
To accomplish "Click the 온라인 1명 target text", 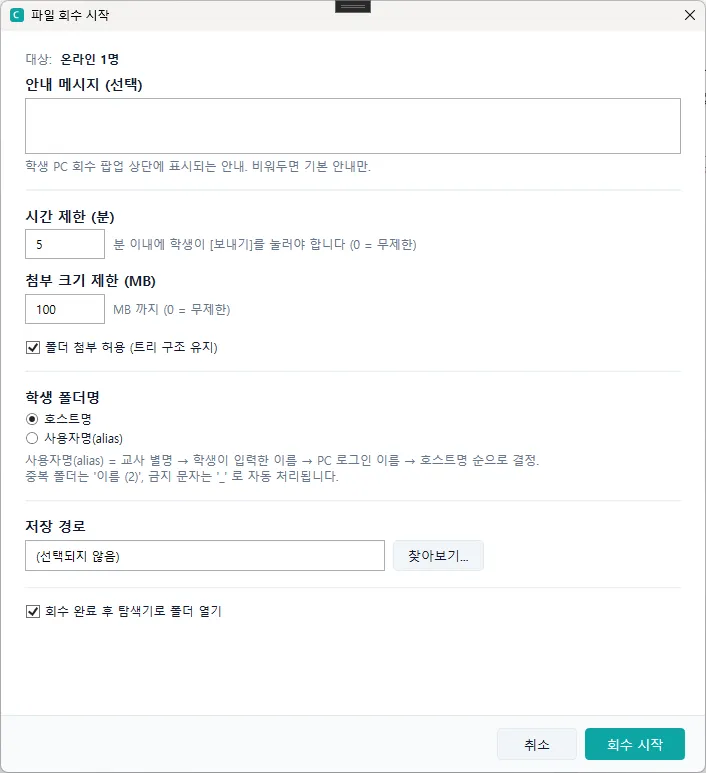I will (89, 59).
